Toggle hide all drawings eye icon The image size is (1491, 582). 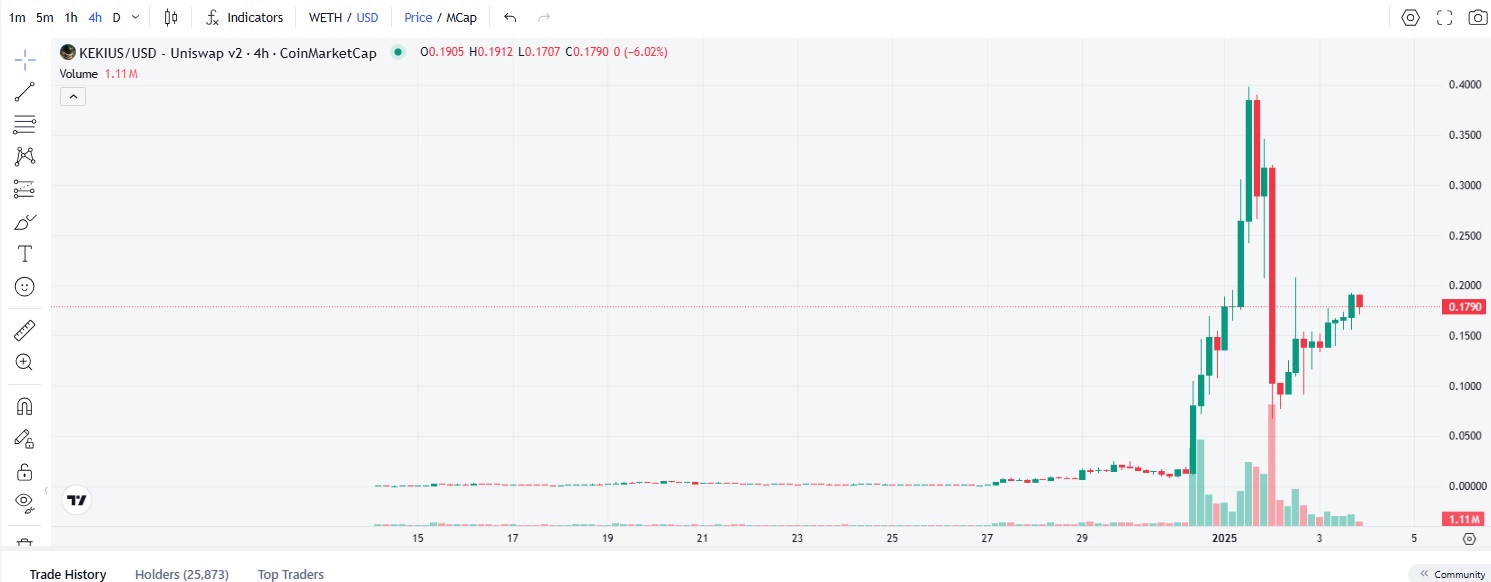25,503
